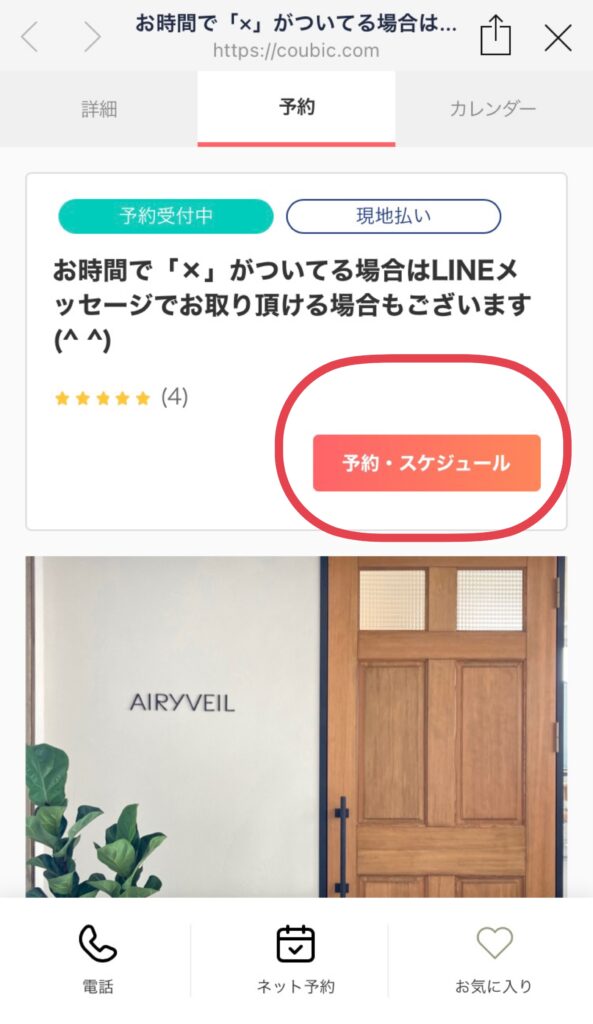This screenshot has height=1024, width=593.
Task: Select the 予約 tab
Action: tap(296, 108)
